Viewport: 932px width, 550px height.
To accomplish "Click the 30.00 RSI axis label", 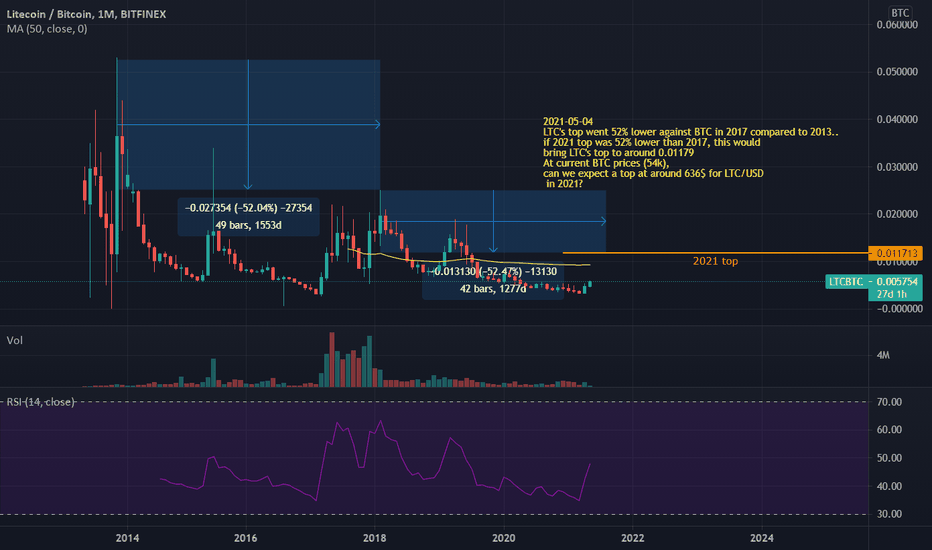I will pyautogui.click(x=889, y=514).
